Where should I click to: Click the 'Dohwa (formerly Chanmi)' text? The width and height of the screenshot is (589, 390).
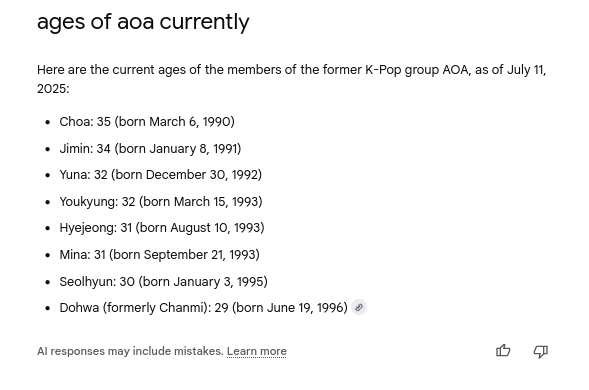(133, 308)
